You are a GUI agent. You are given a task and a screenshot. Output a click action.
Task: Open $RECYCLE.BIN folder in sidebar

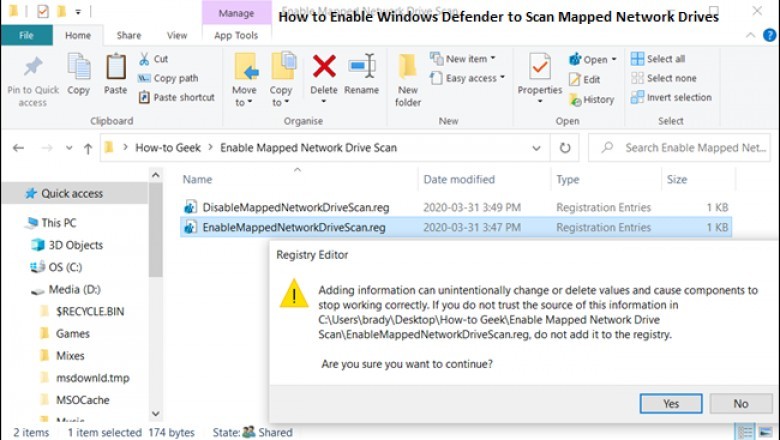pos(90,312)
